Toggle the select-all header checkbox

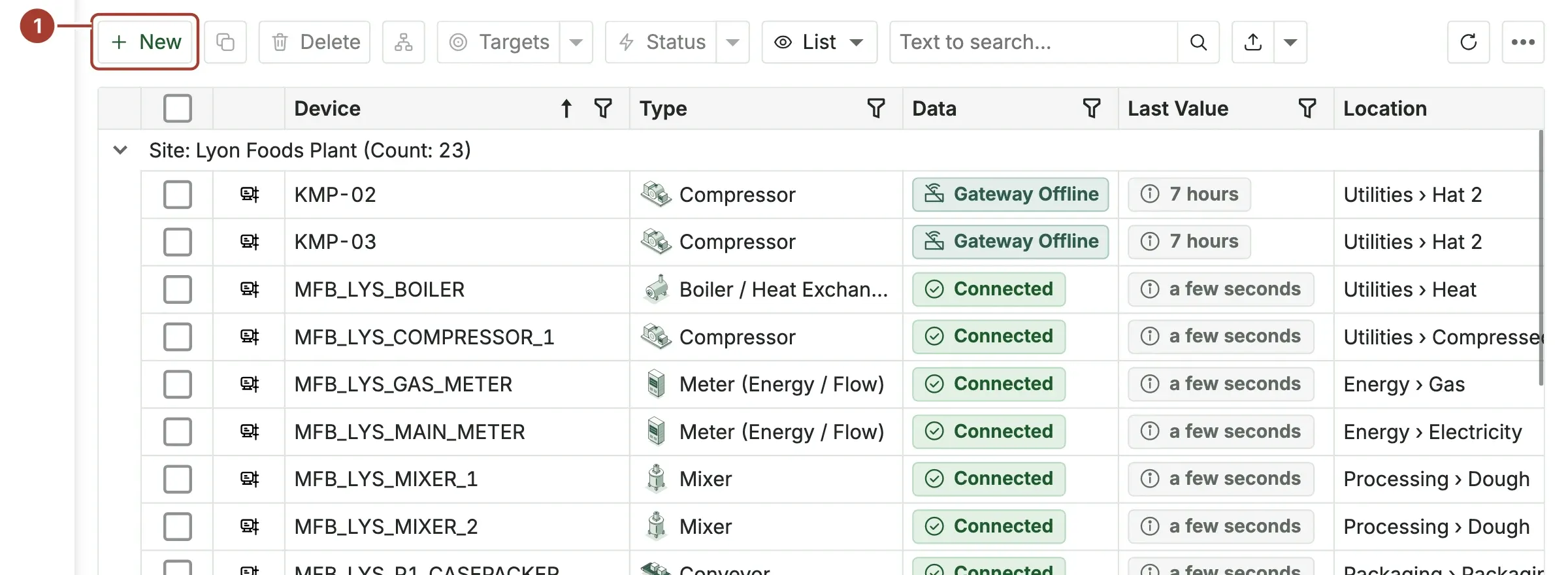coord(177,108)
